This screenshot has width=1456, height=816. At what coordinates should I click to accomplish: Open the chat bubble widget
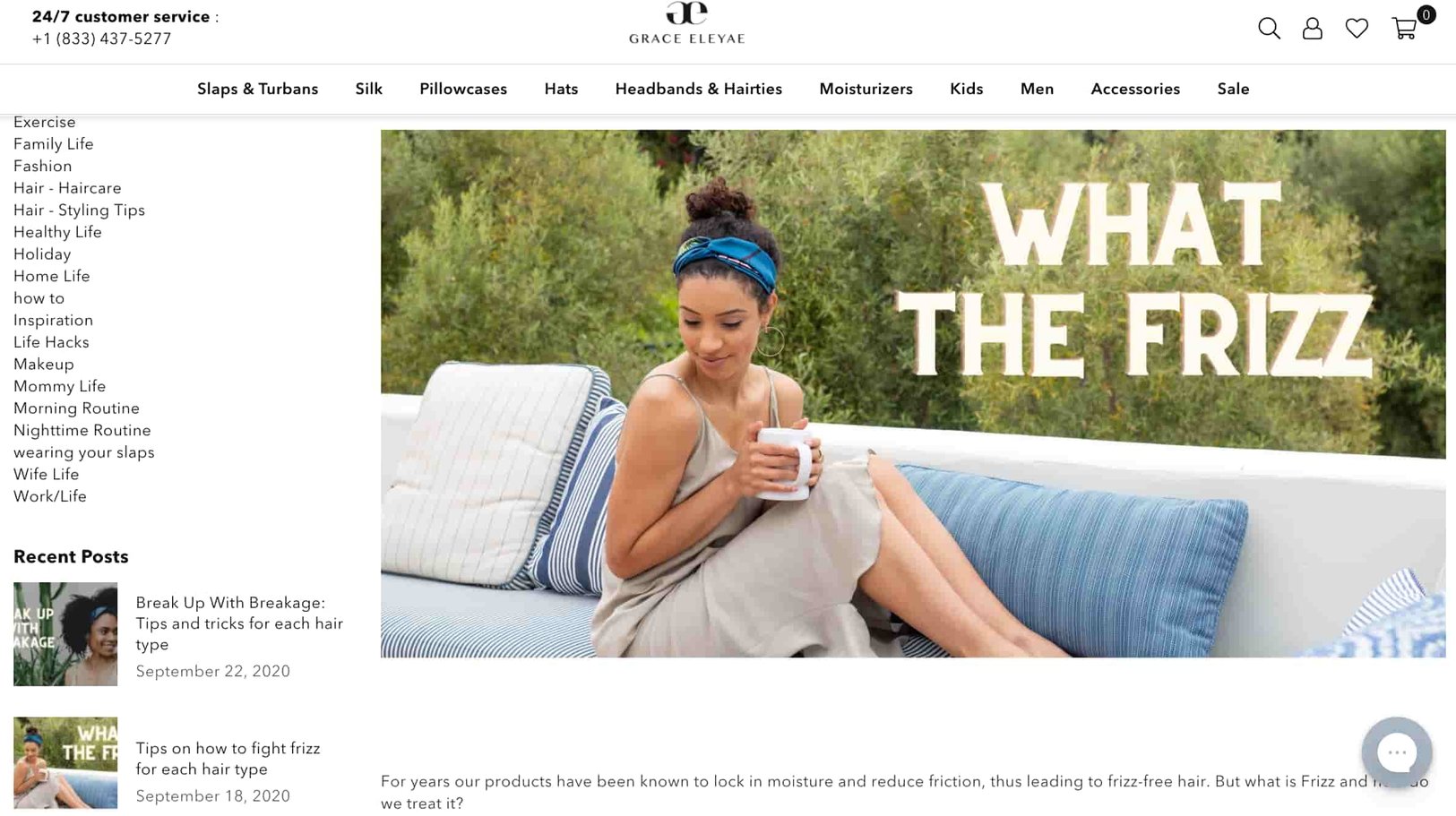point(1396,752)
